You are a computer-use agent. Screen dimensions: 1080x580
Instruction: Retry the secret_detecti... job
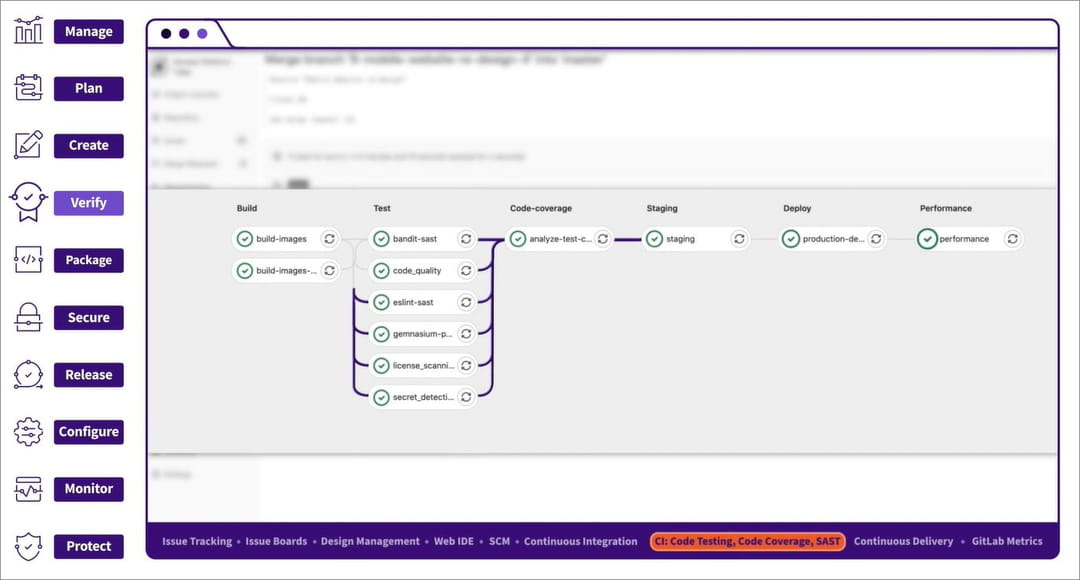pyautogui.click(x=466, y=397)
